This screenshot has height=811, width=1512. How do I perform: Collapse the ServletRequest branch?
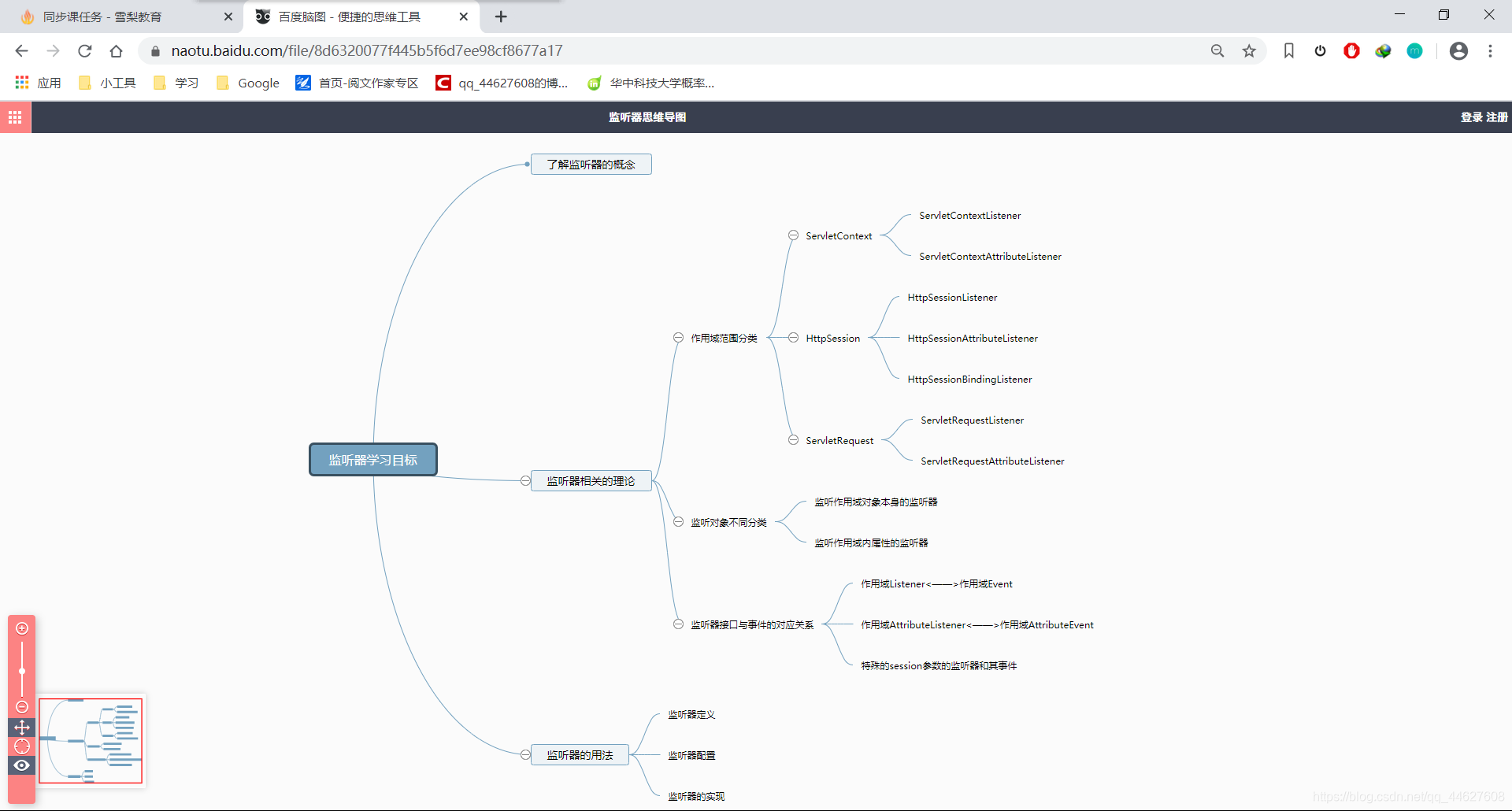793,440
